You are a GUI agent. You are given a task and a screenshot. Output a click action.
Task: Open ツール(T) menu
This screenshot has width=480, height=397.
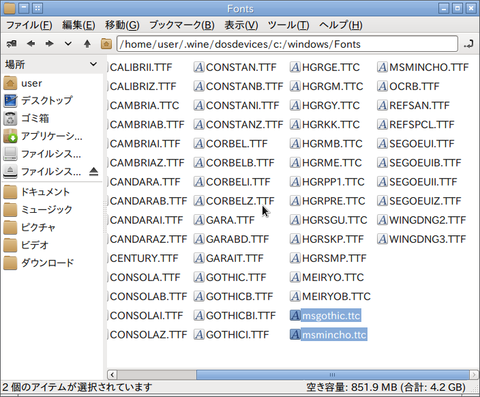point(288,25)
